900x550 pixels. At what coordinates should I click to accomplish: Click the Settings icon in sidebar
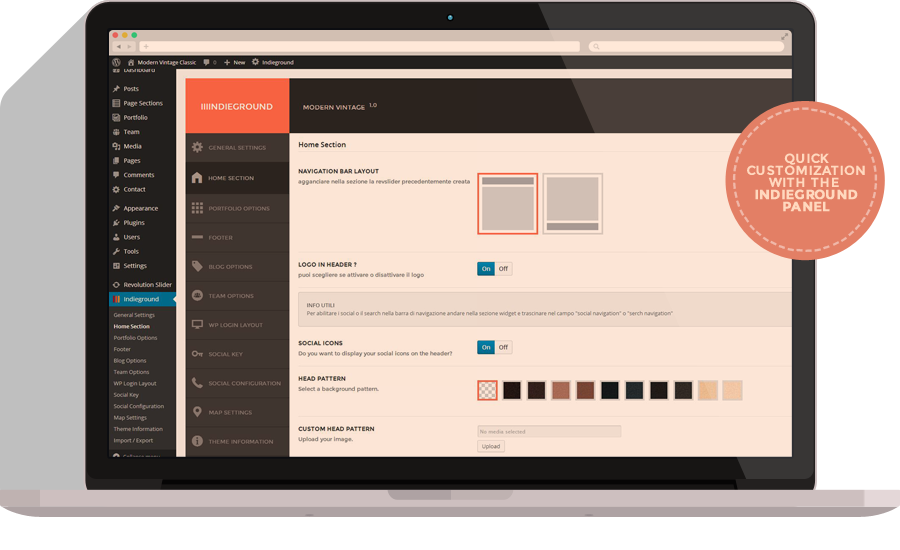[117, 265]
